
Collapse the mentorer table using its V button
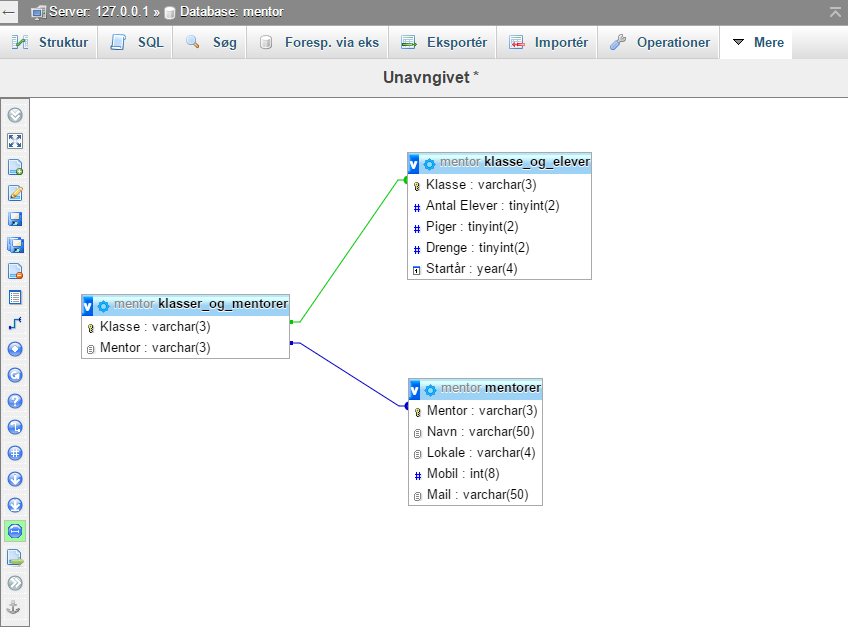(x=415, y=390)
